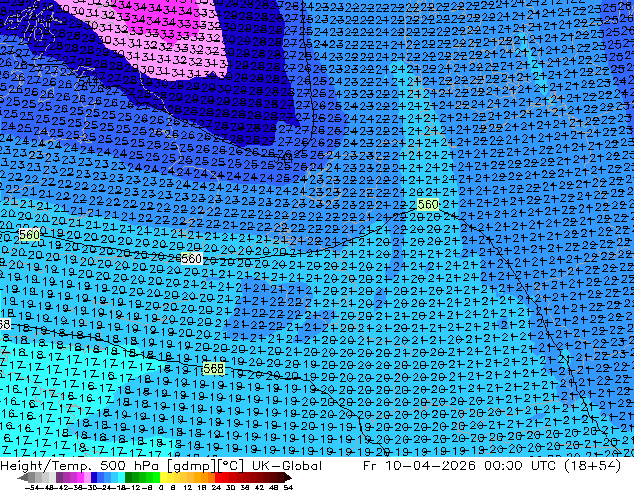Click the dark blue legend swatch near -30
The image size is (634, 490).
click(x=94, y=477)
